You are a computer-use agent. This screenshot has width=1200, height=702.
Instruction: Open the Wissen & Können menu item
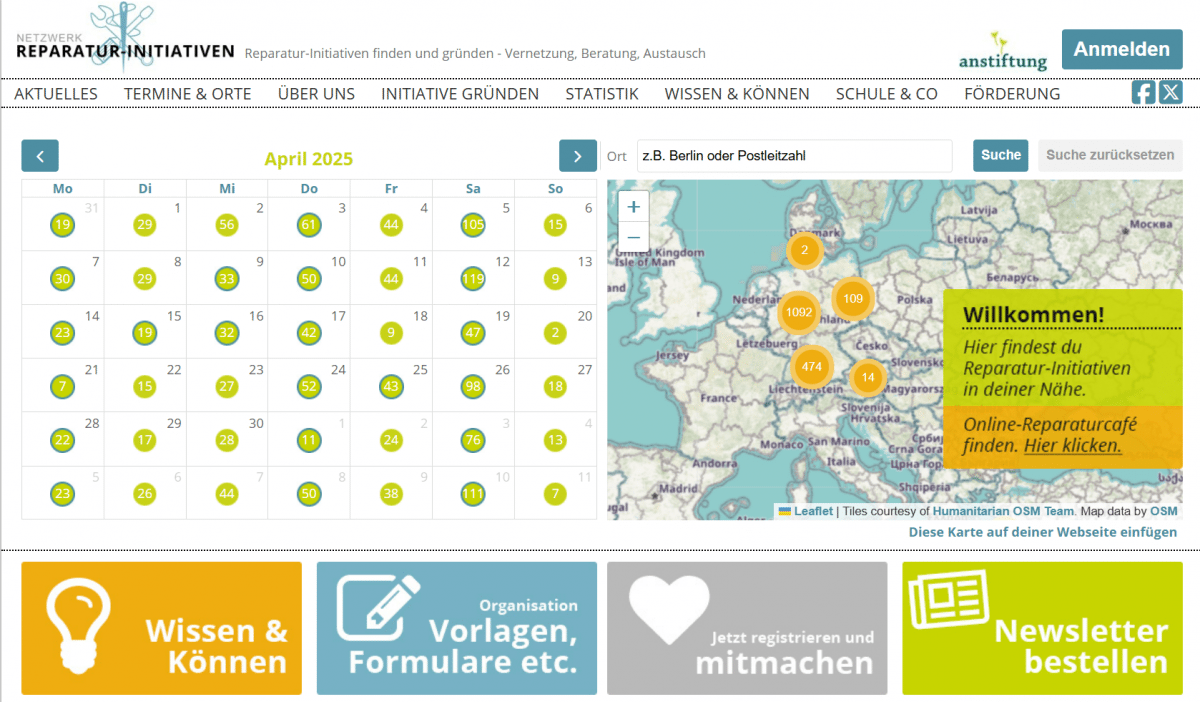point(737,94)
